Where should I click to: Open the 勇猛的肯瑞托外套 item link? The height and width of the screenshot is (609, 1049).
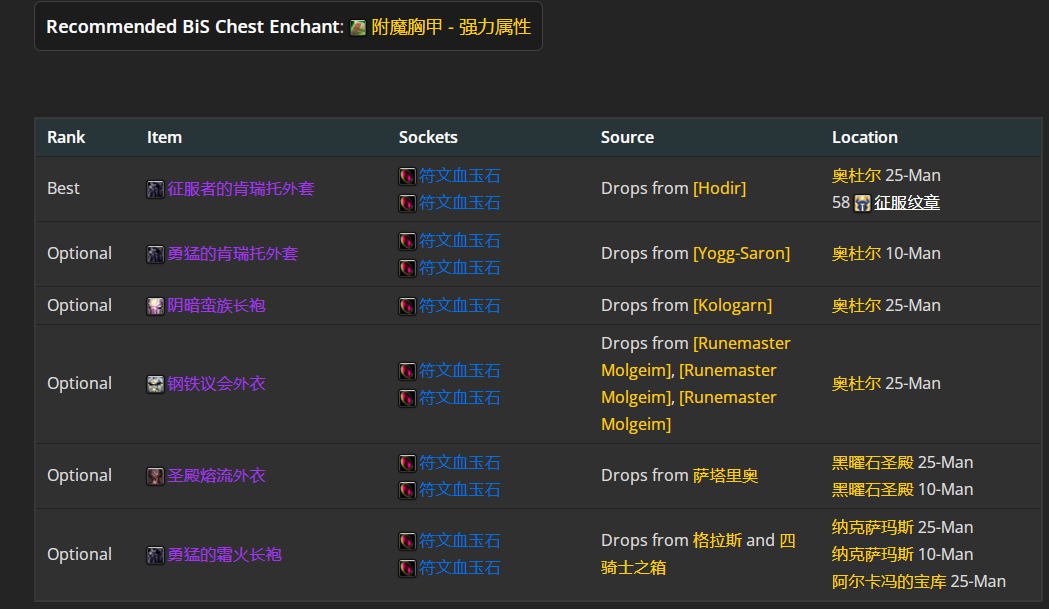232,254
